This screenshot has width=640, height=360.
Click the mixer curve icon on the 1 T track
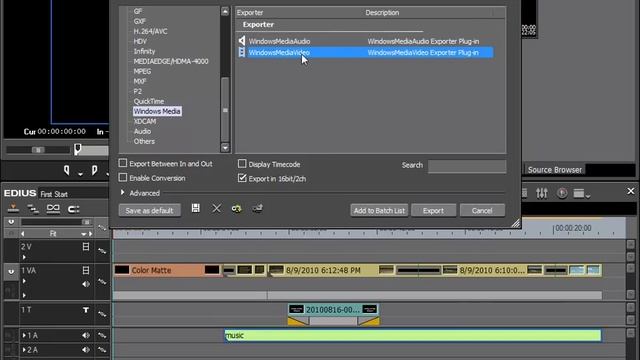click(x=102, y=314)
